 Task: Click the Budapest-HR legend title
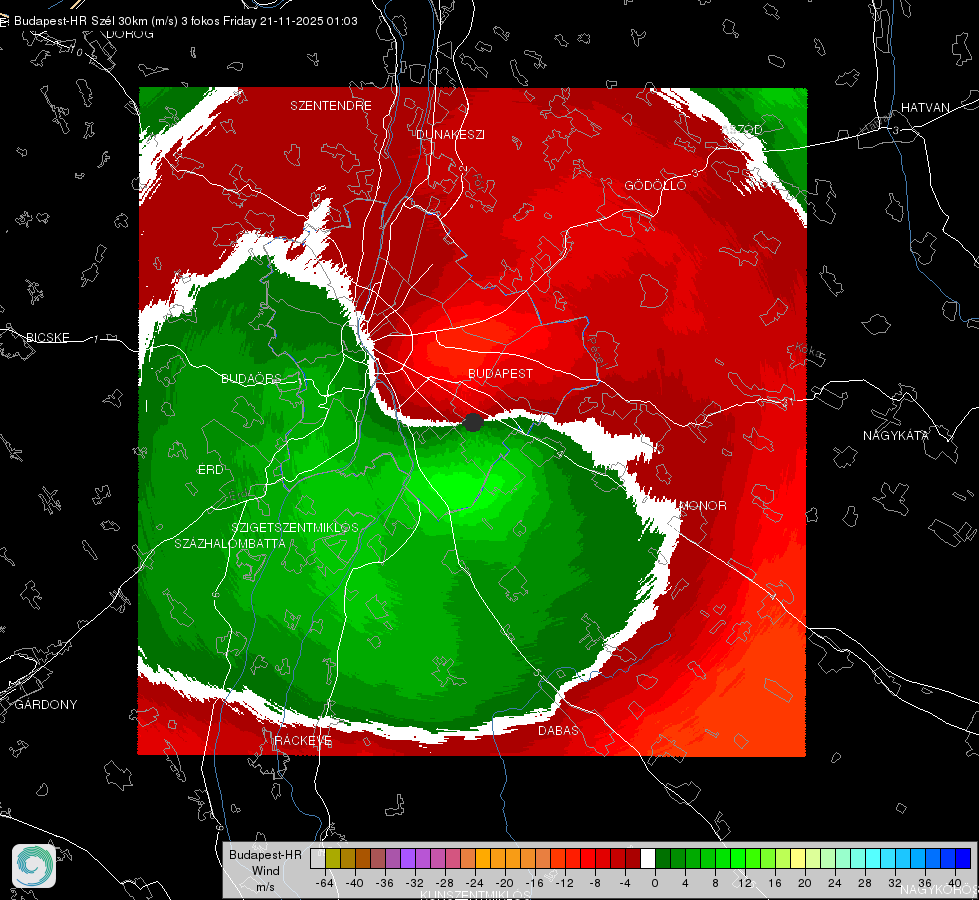[265, 854]
